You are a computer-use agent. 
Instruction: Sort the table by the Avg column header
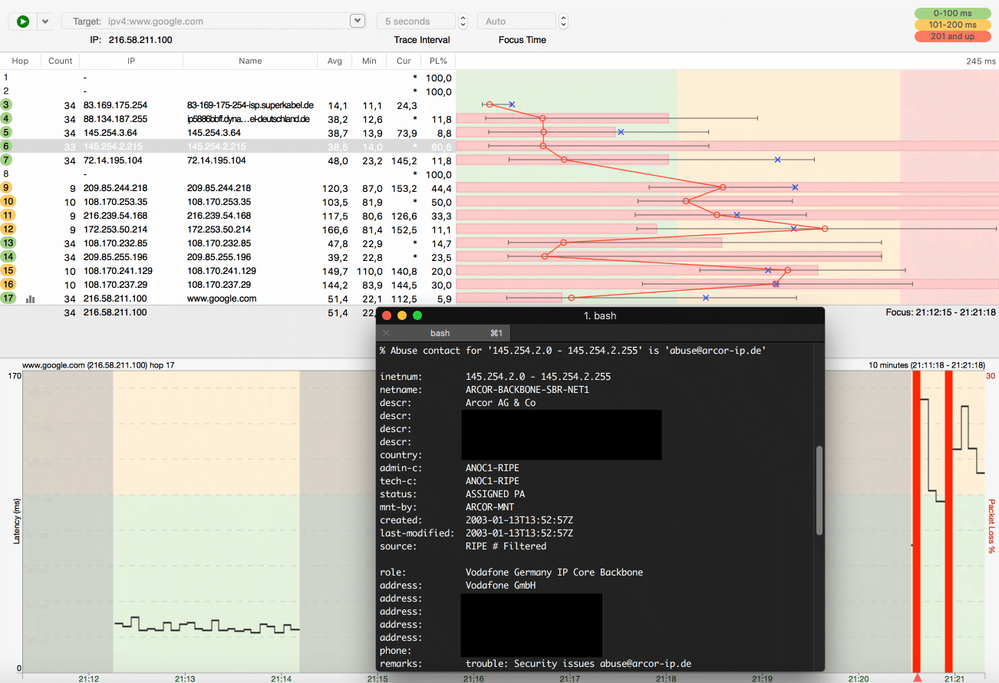(x=335, y=61)
